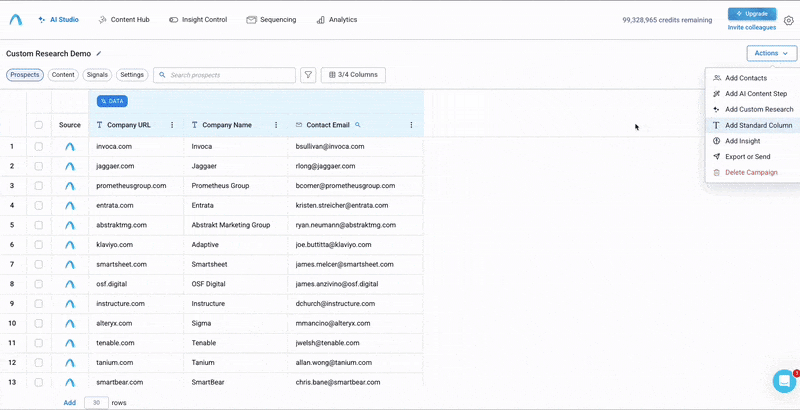
Task: Click the app logo in top-left corner
Action: point(15,20)
